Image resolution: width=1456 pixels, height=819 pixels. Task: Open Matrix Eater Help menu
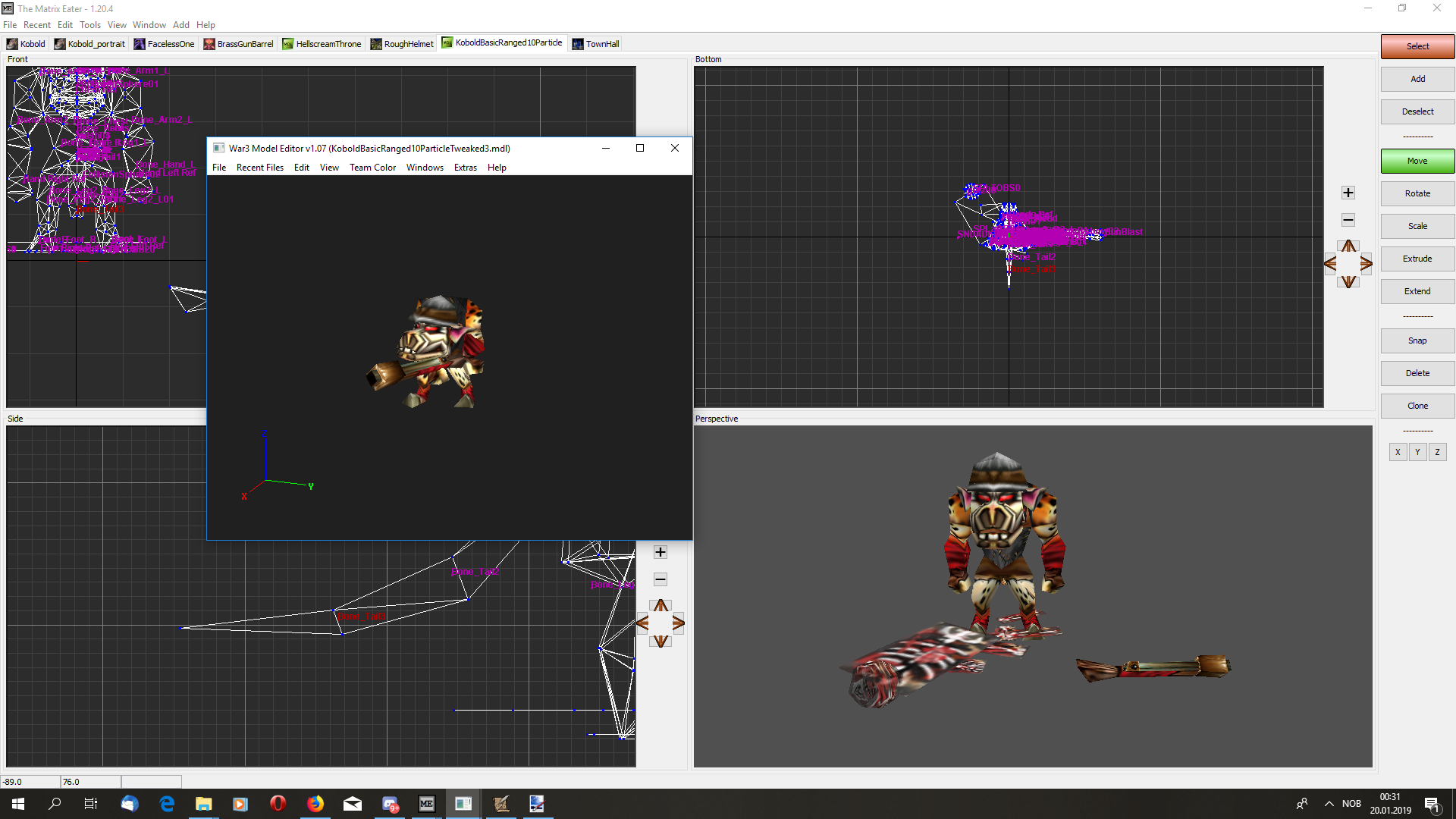206,25
